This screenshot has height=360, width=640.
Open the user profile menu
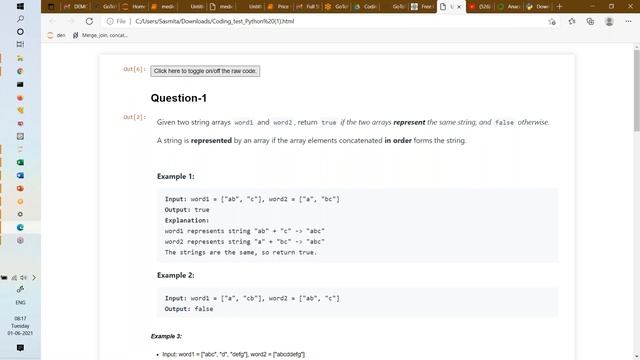tap(609, 22)
